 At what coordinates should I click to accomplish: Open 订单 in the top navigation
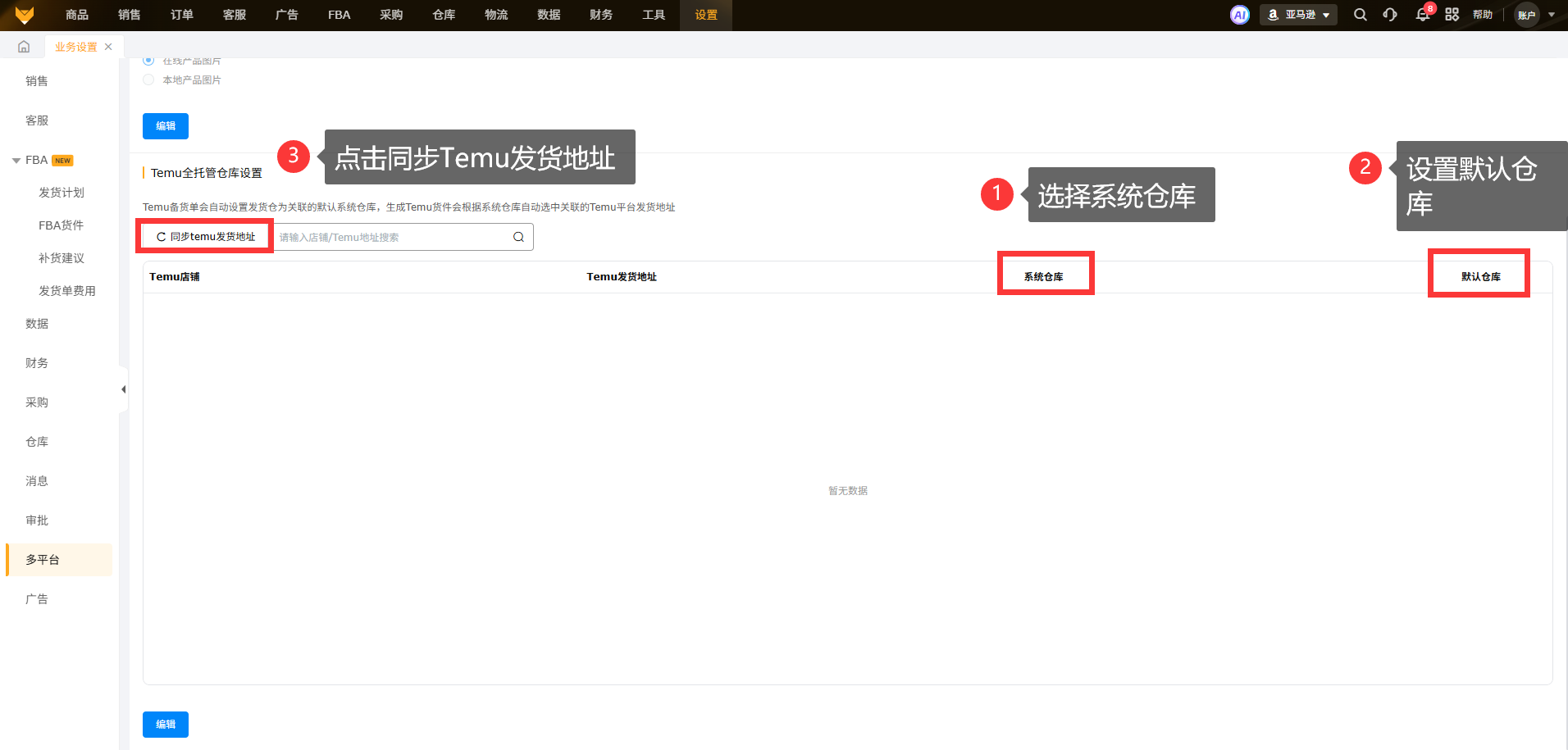[182, 15]
